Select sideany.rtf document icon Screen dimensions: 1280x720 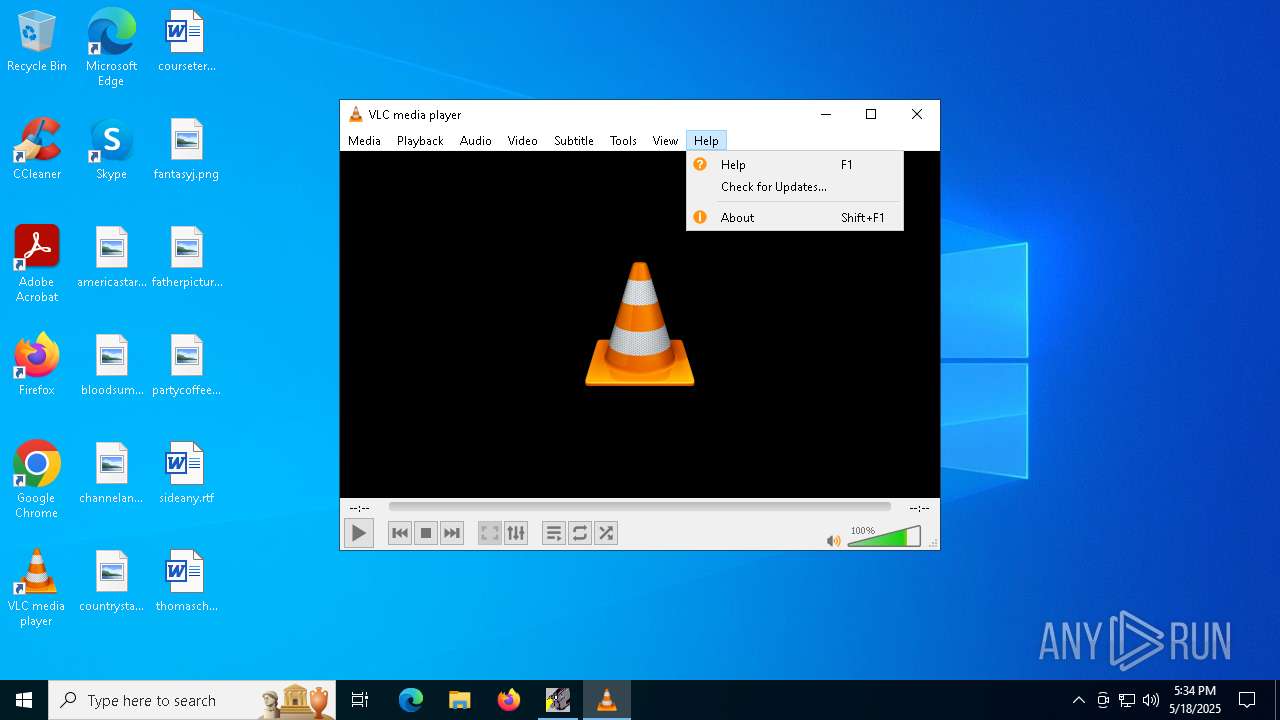pyautogui.click(x=186, y=473)
